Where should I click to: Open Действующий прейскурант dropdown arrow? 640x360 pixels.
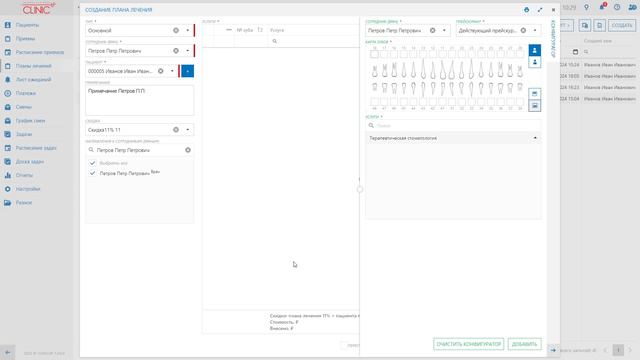pos(535,30)
